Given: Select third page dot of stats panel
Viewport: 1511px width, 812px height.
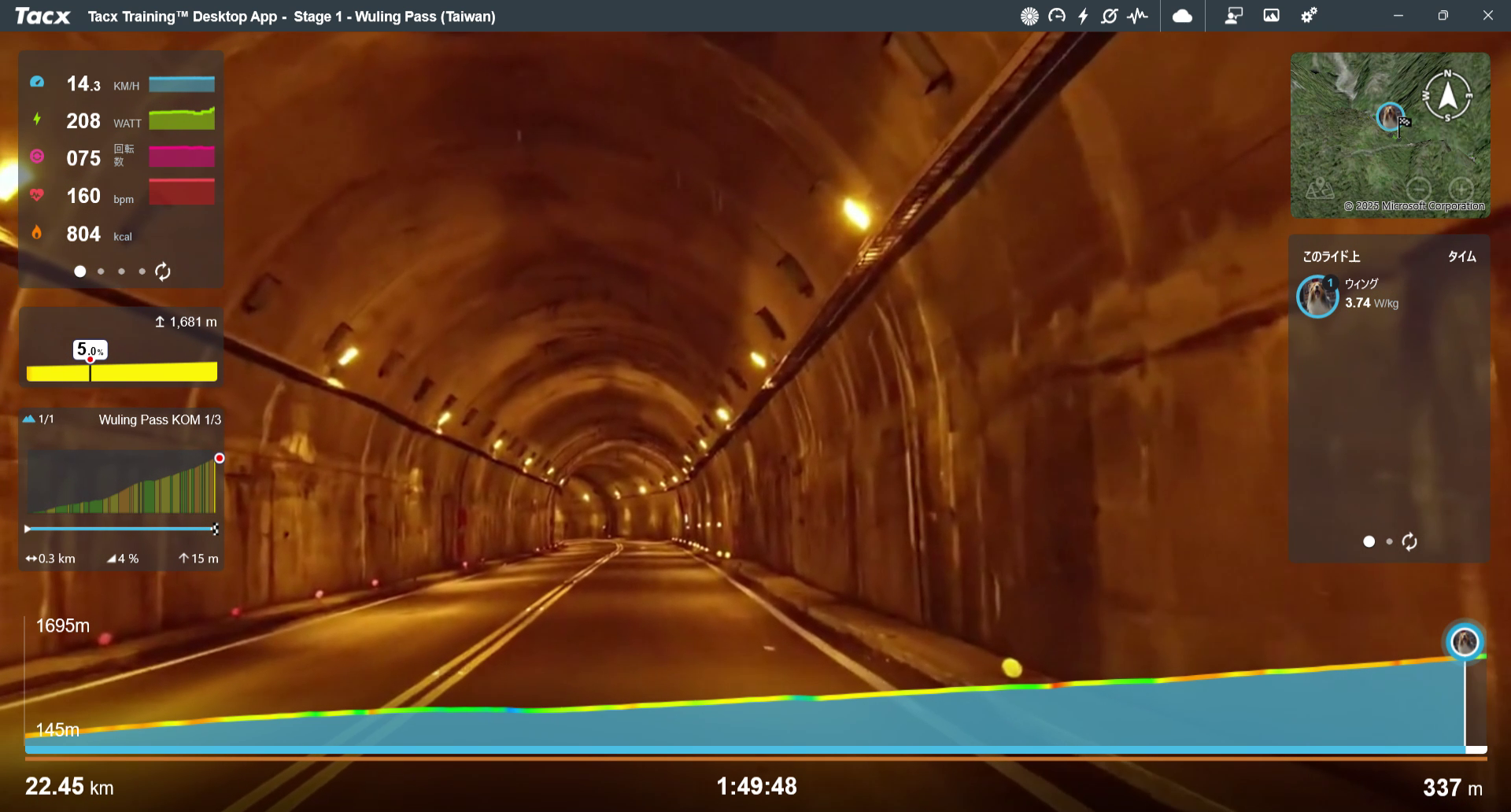Looking at the screenshot, I should [x=121, y=271].
